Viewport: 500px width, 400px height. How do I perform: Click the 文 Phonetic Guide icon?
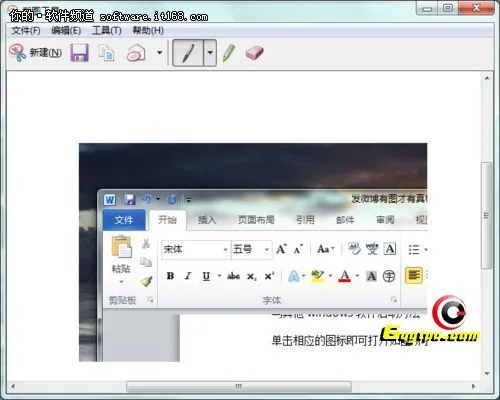(372, 249)
